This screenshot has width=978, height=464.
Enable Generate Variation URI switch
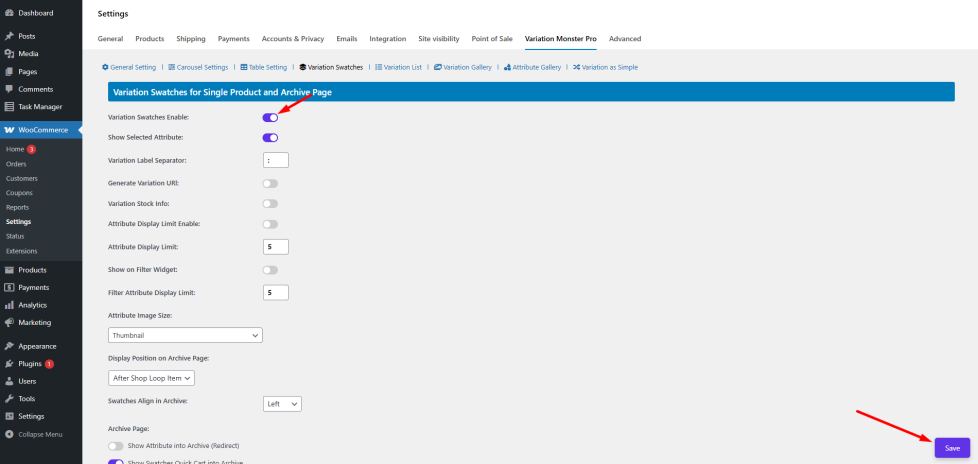click(270, 183)
